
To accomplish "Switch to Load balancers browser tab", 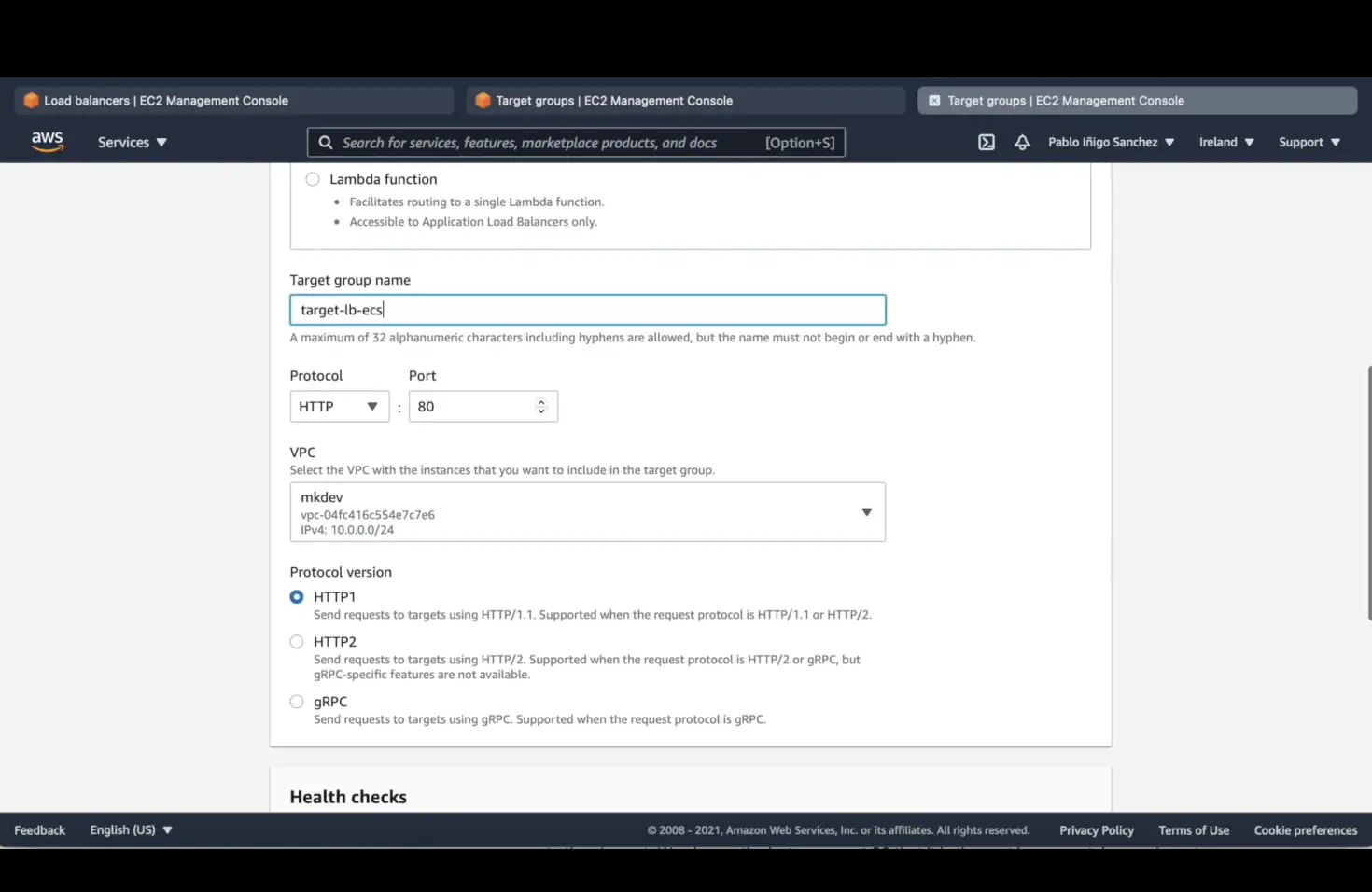I will [234, 101].
